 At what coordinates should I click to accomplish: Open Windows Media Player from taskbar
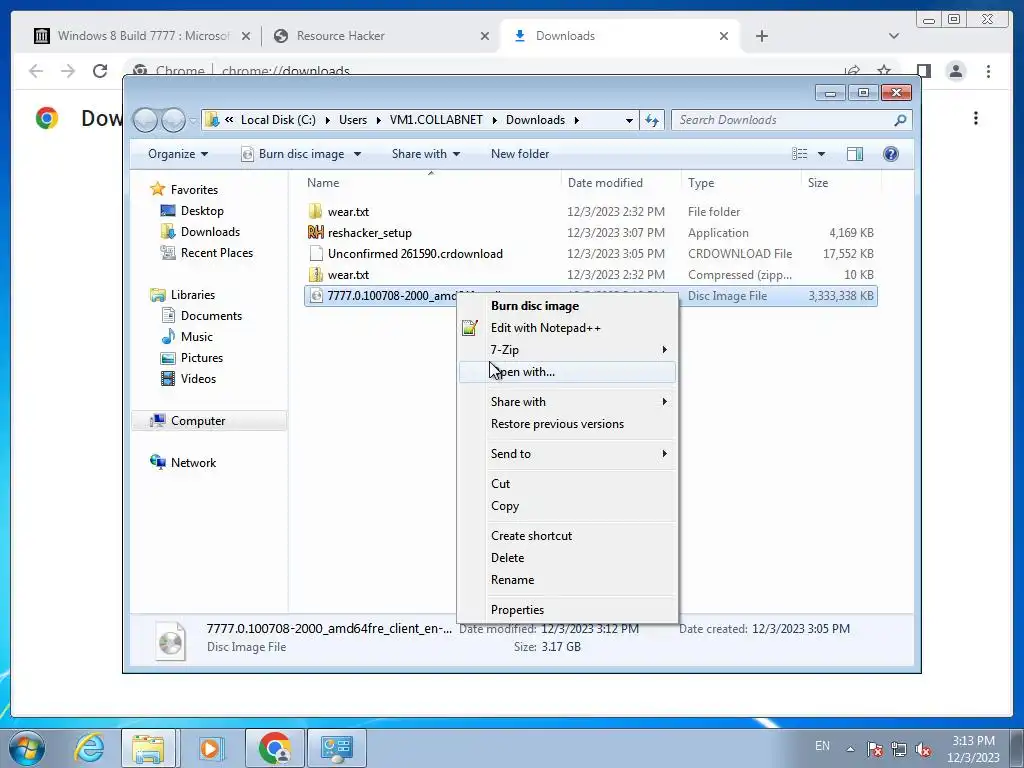coord(210,748)
